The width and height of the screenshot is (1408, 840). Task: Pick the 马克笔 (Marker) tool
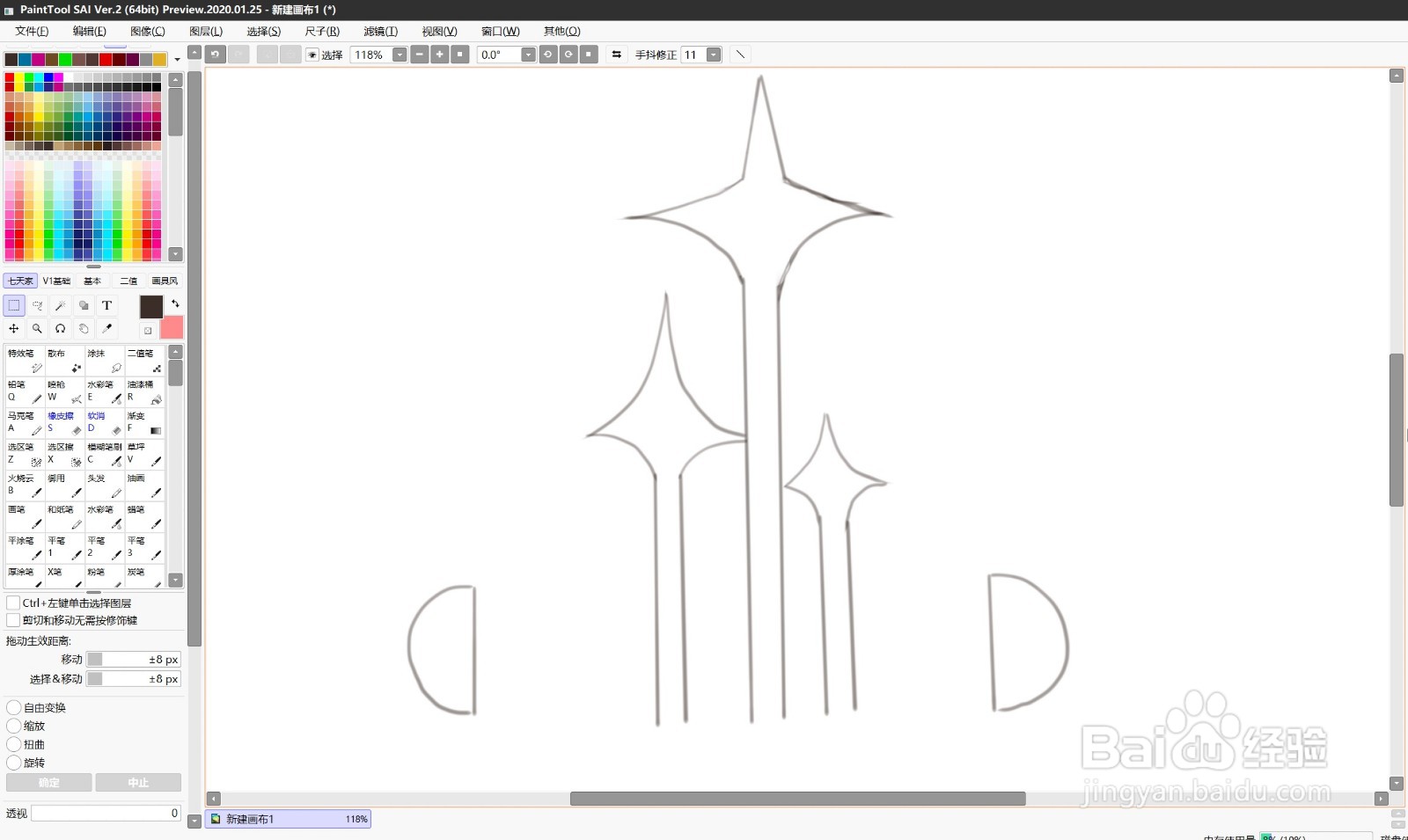tap(24, 422)
